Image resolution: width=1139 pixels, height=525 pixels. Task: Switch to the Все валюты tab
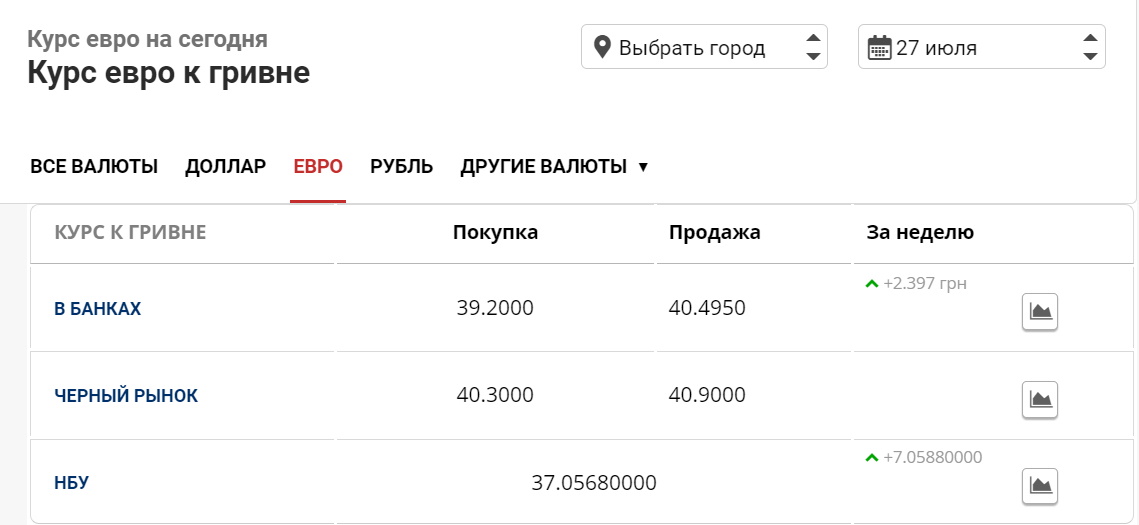coord(94,167)
